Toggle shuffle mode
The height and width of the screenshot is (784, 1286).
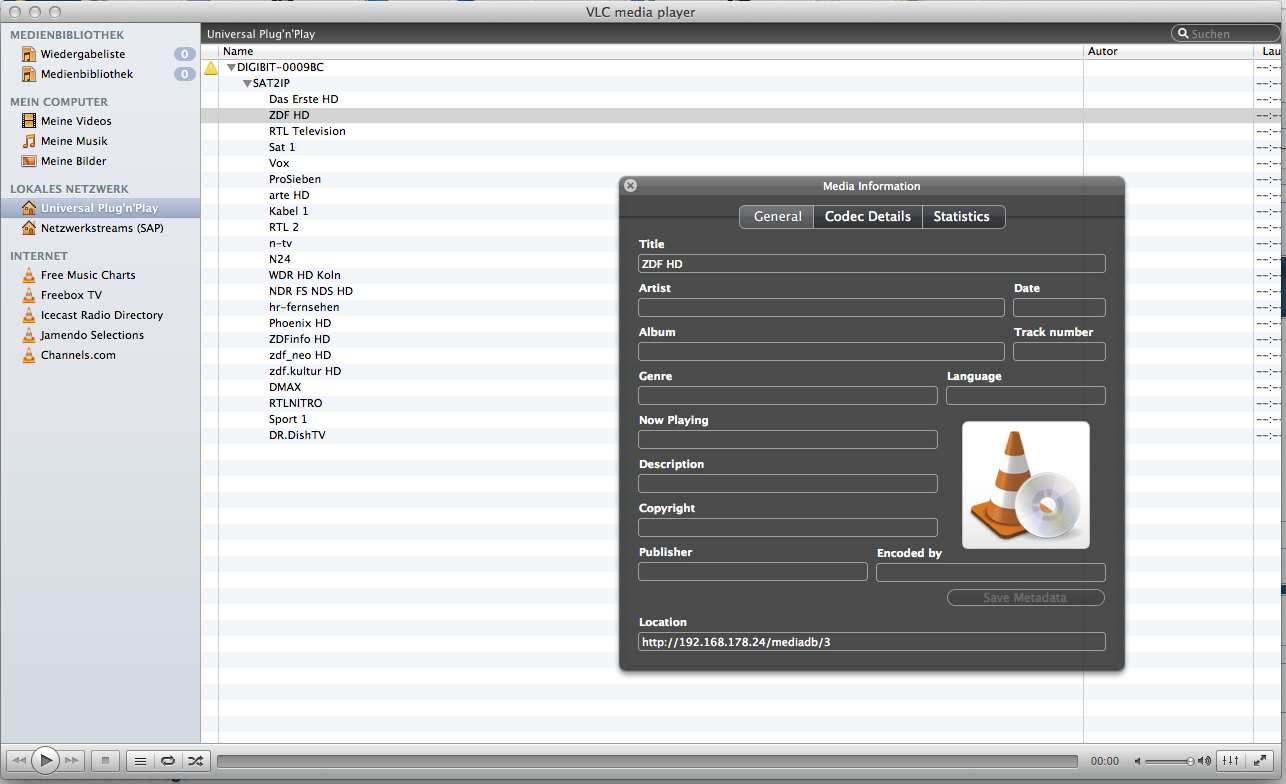click(x=195, y=761)
